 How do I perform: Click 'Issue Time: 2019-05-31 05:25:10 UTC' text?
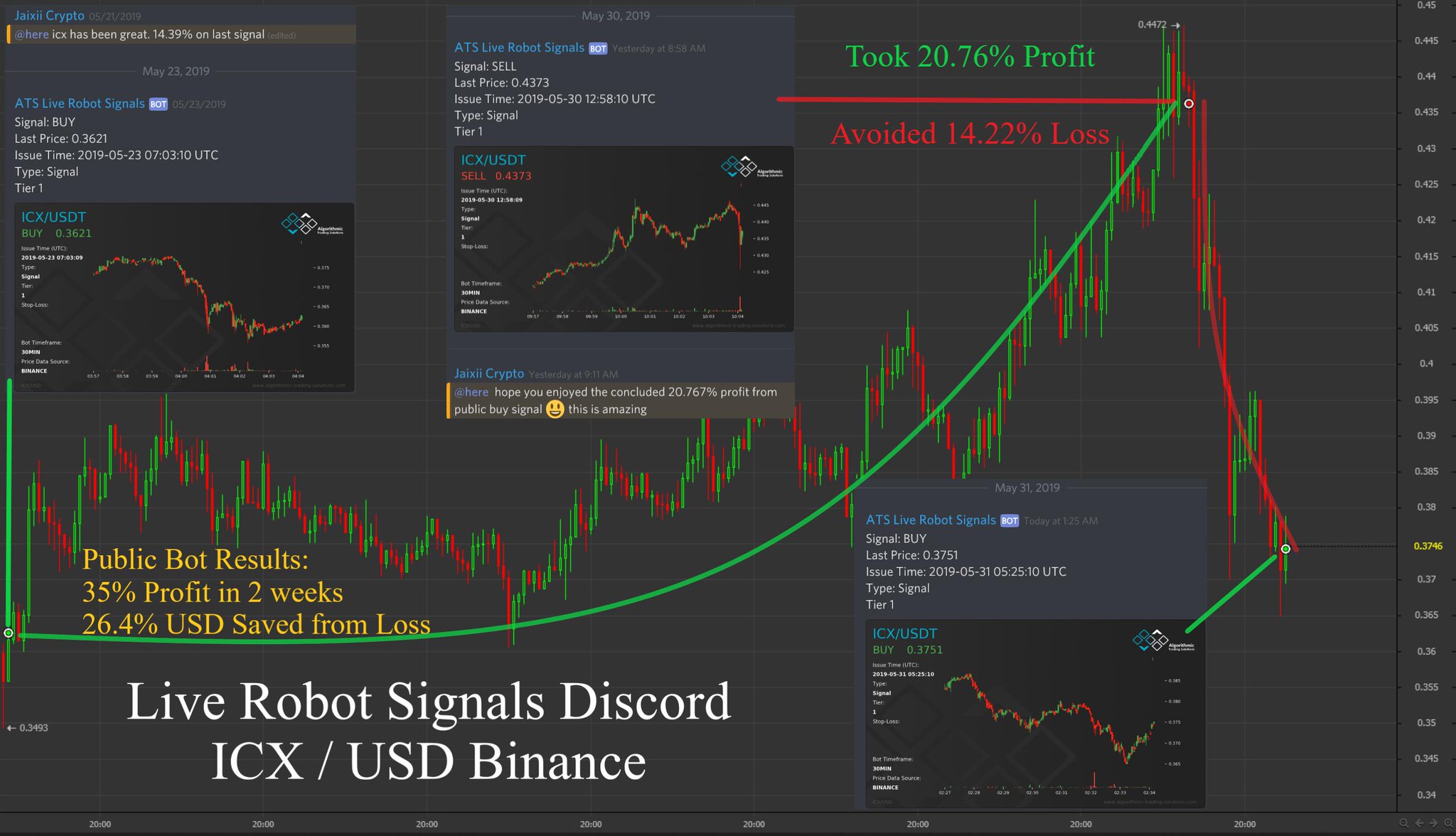pos(966,572)
